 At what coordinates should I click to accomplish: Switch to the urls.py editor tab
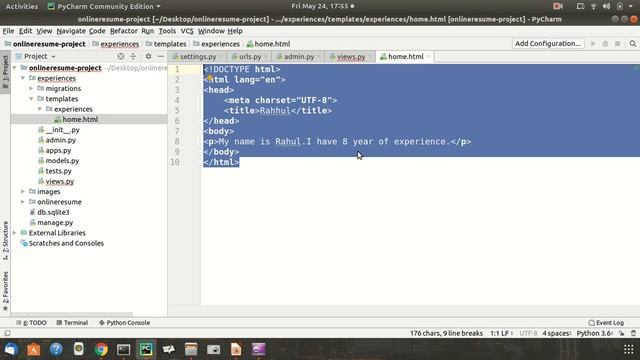click(249, 57)
